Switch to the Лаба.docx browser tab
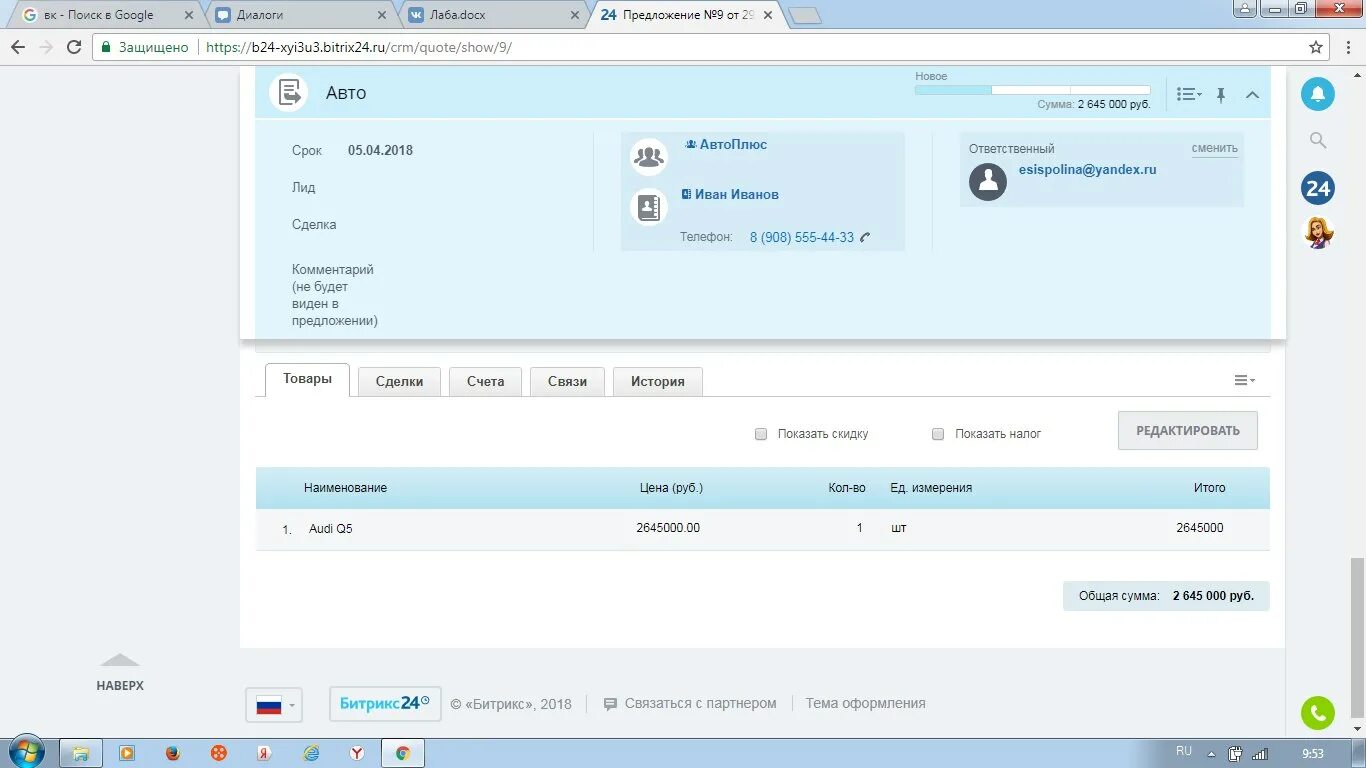This screenshot has height=768, width=1366. pos(494,15)
